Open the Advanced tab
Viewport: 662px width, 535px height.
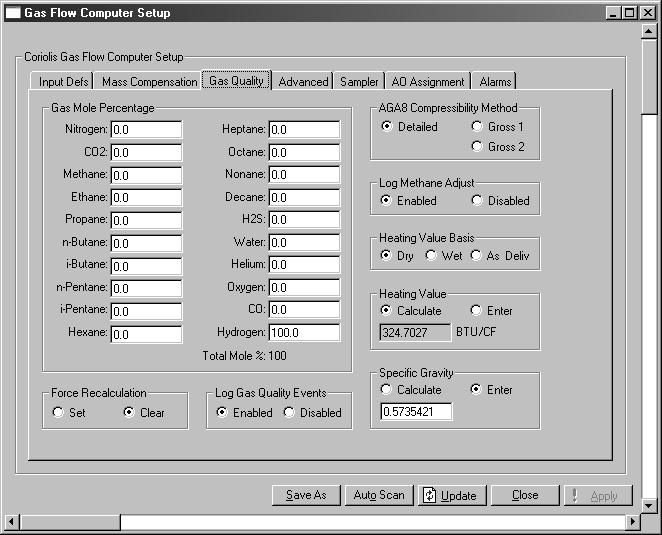click(303, 81)
